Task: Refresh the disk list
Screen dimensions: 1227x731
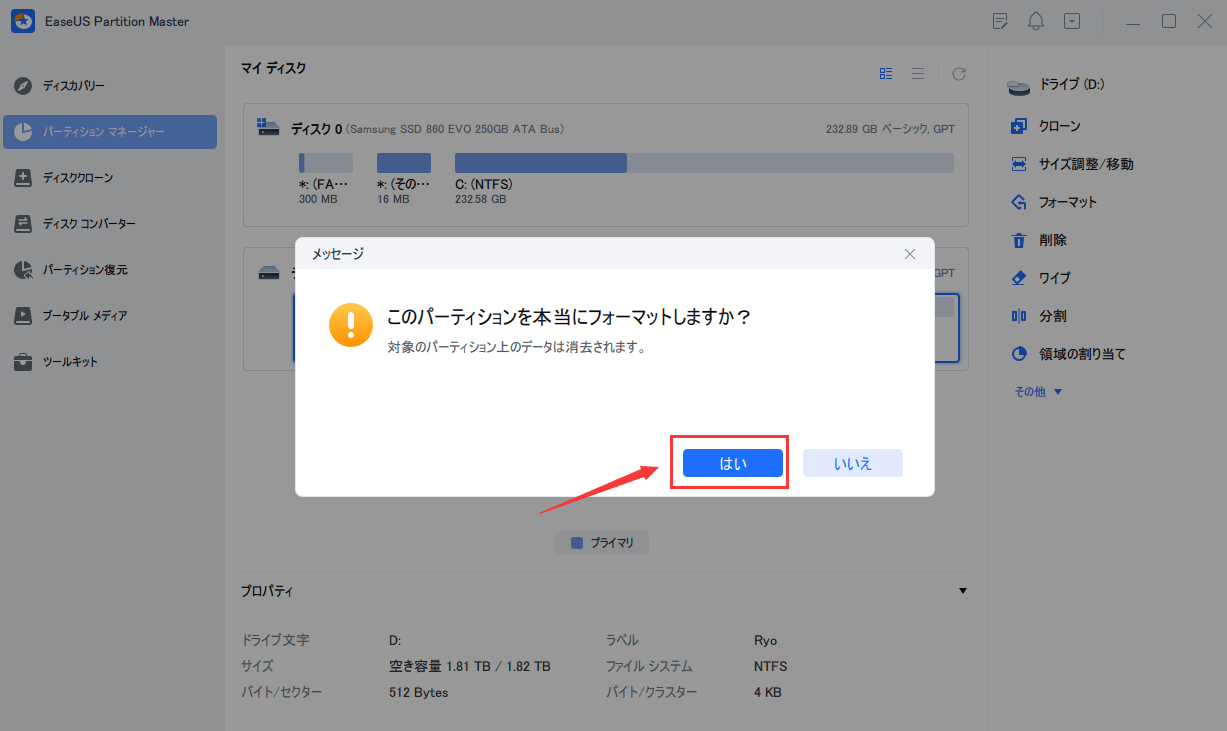Action: click(958, 73)
